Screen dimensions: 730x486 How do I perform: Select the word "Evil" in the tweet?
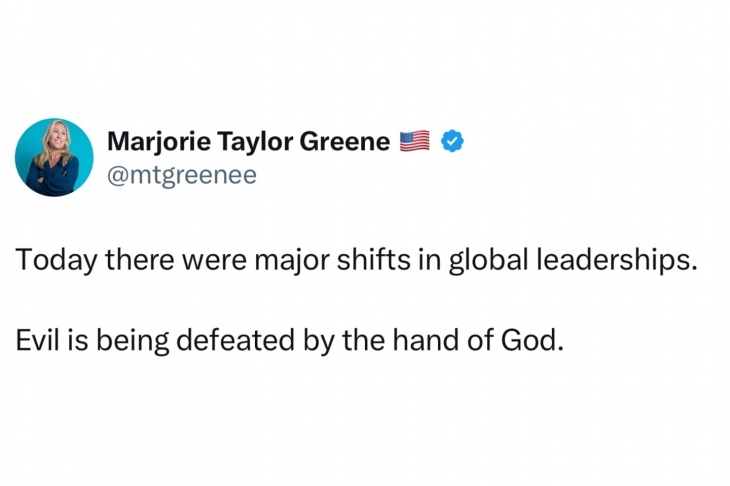[x=35, y=341]
